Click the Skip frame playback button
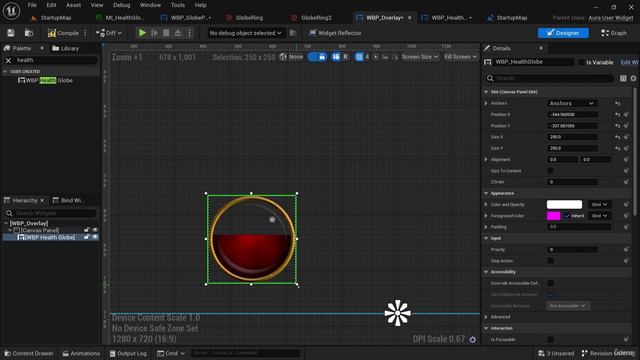The width and height of the screenshot is (640, 360). tap(154, 33)
